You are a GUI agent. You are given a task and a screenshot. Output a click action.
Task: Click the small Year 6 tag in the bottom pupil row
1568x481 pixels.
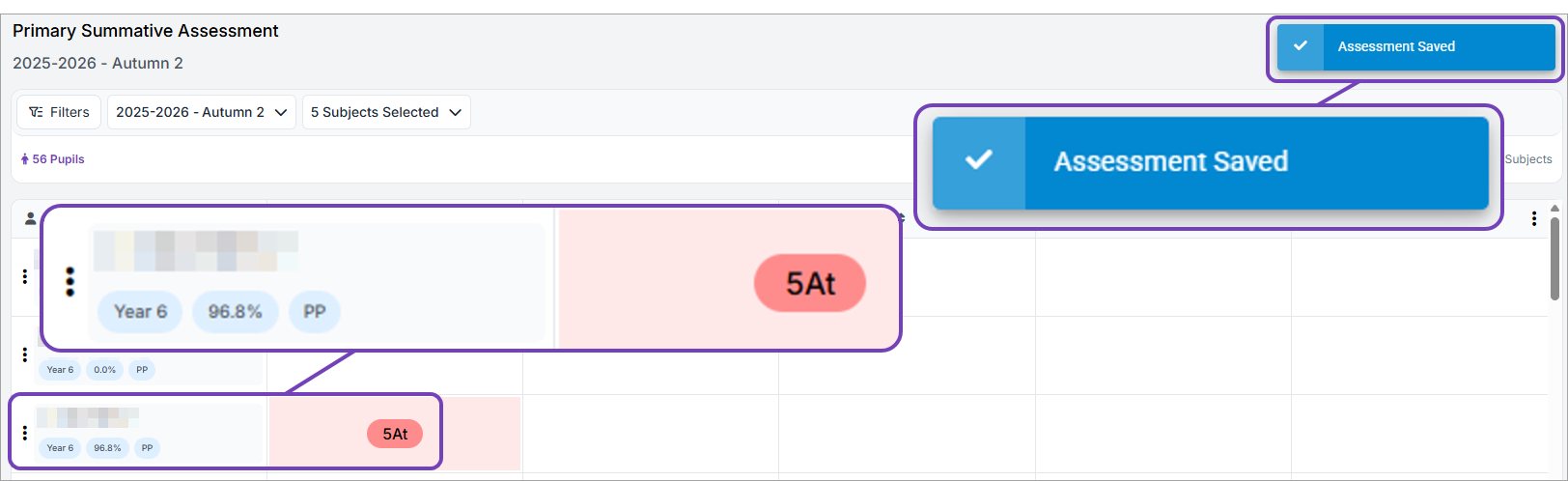(60, 448)
